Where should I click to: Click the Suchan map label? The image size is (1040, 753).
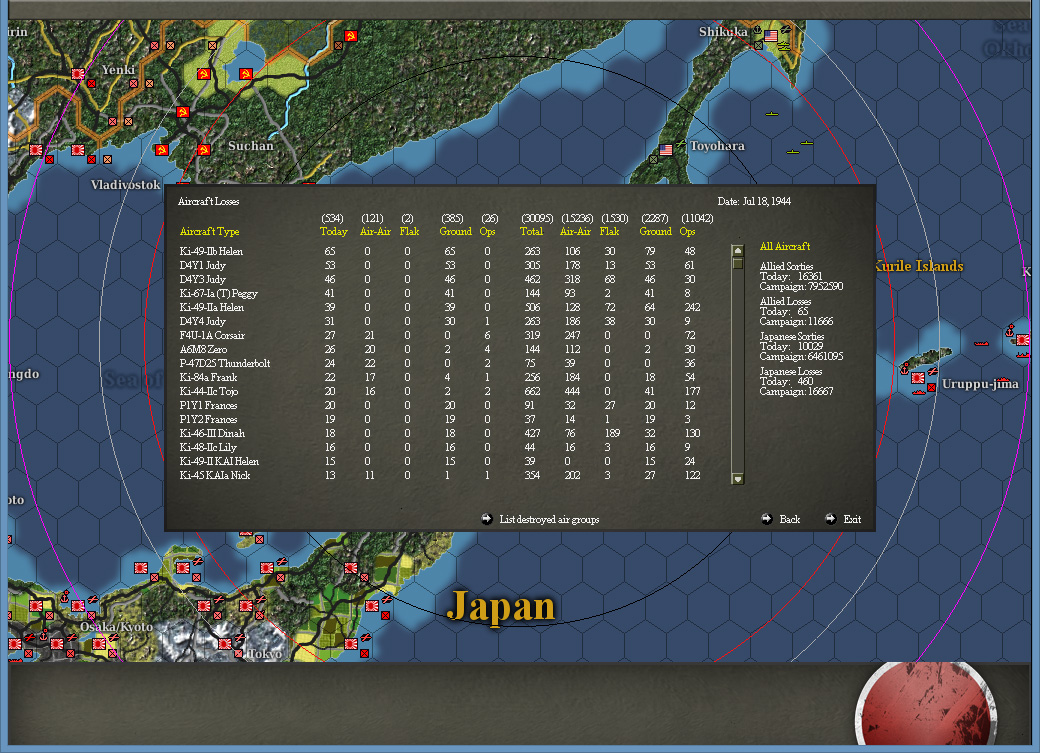click(x=251, y=146)
